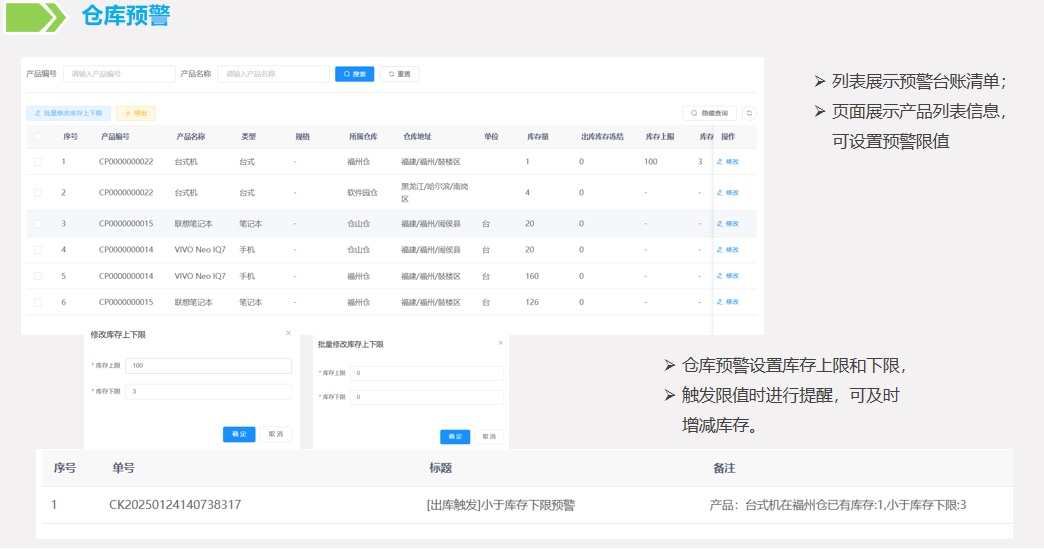
Task: Close the 修改库存上下限 dialog with its X icon
Action: click(288, 333)
